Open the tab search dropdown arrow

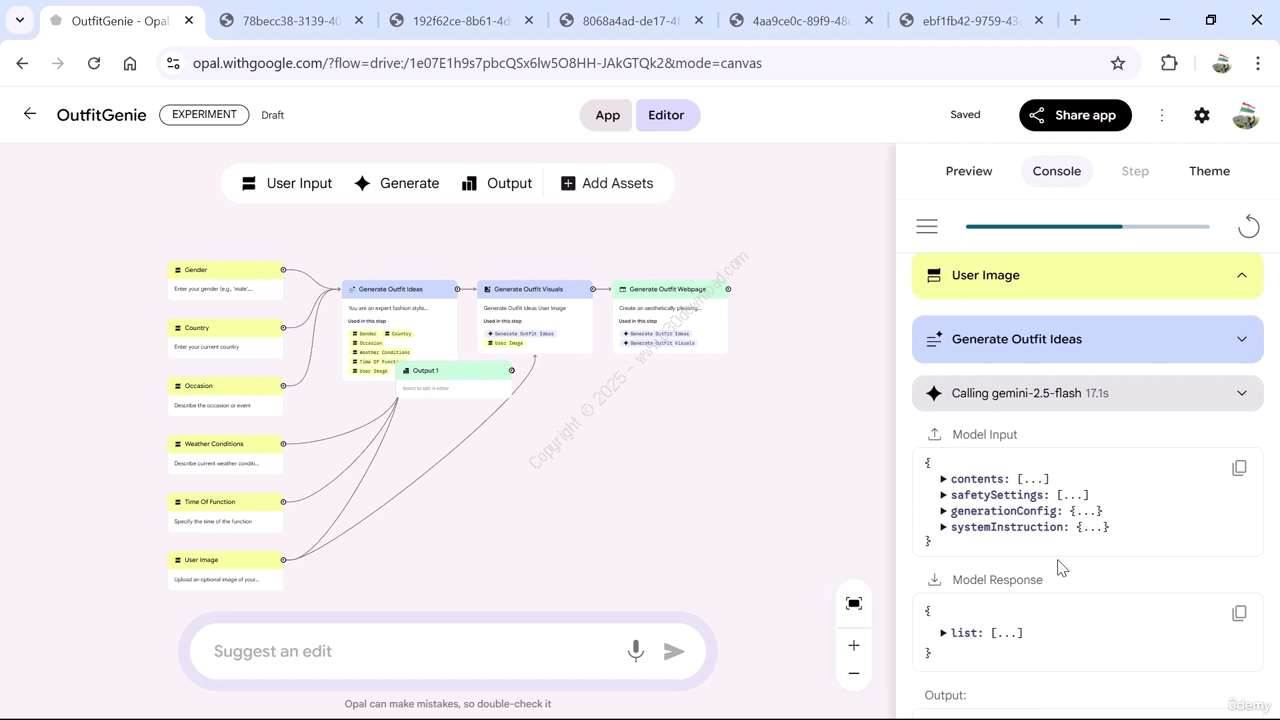tap(20, 20)
